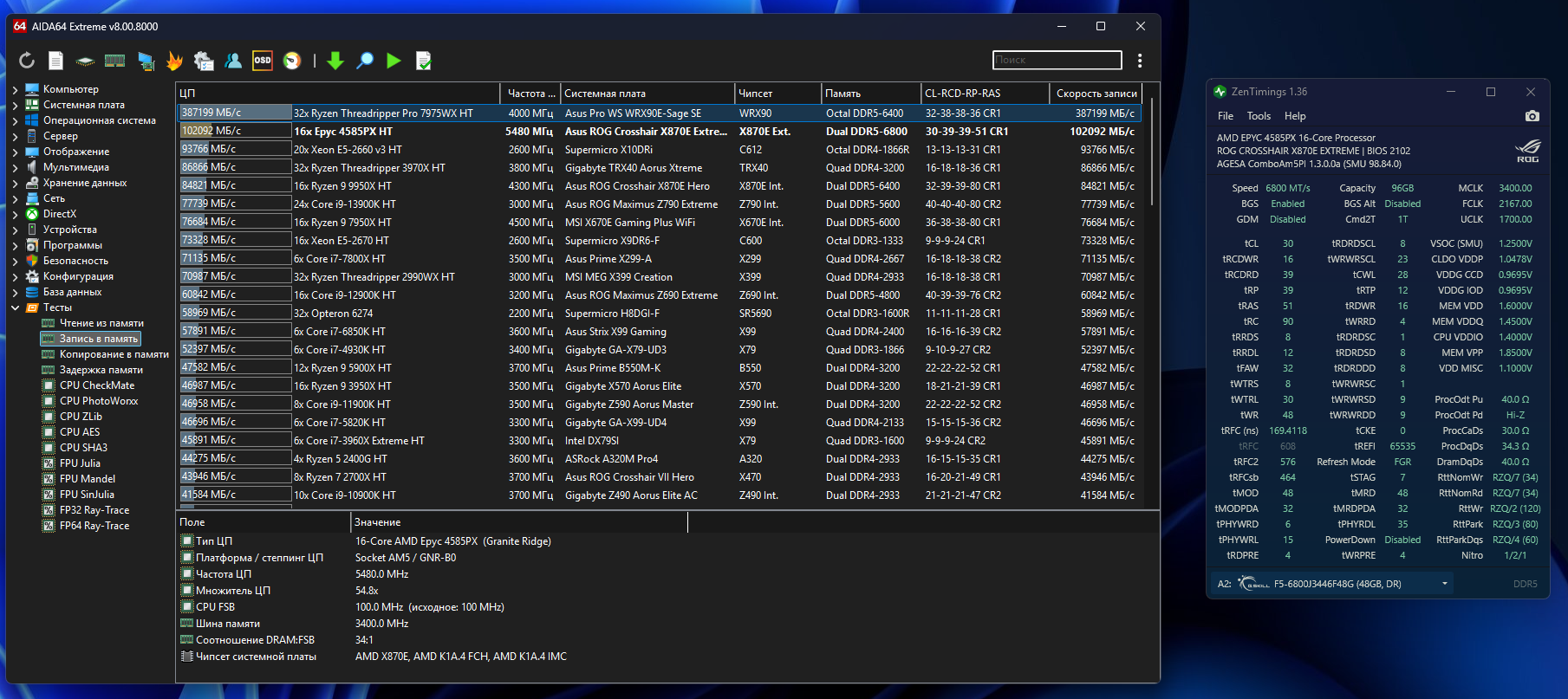
Task: Select Запись в память benchmark
Action: (99, 339)
